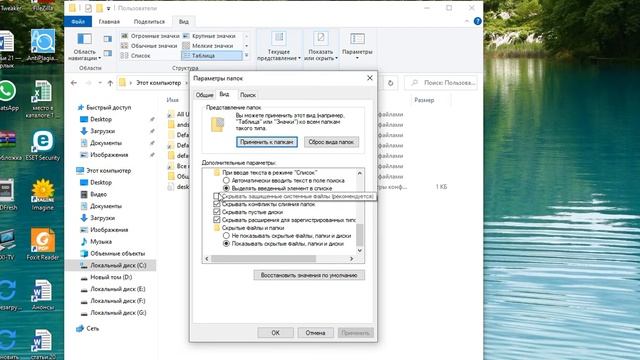The width and height of the screenshot is (640, 360).
Task: Select Локальный диск (C:) in tree
Action: [118, 265]
